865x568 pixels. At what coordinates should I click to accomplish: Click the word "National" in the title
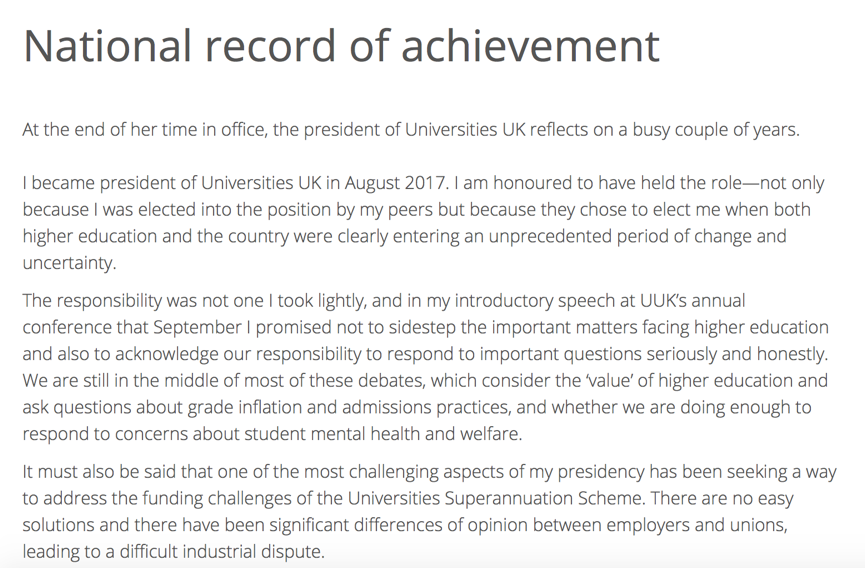tap(107, 45)
